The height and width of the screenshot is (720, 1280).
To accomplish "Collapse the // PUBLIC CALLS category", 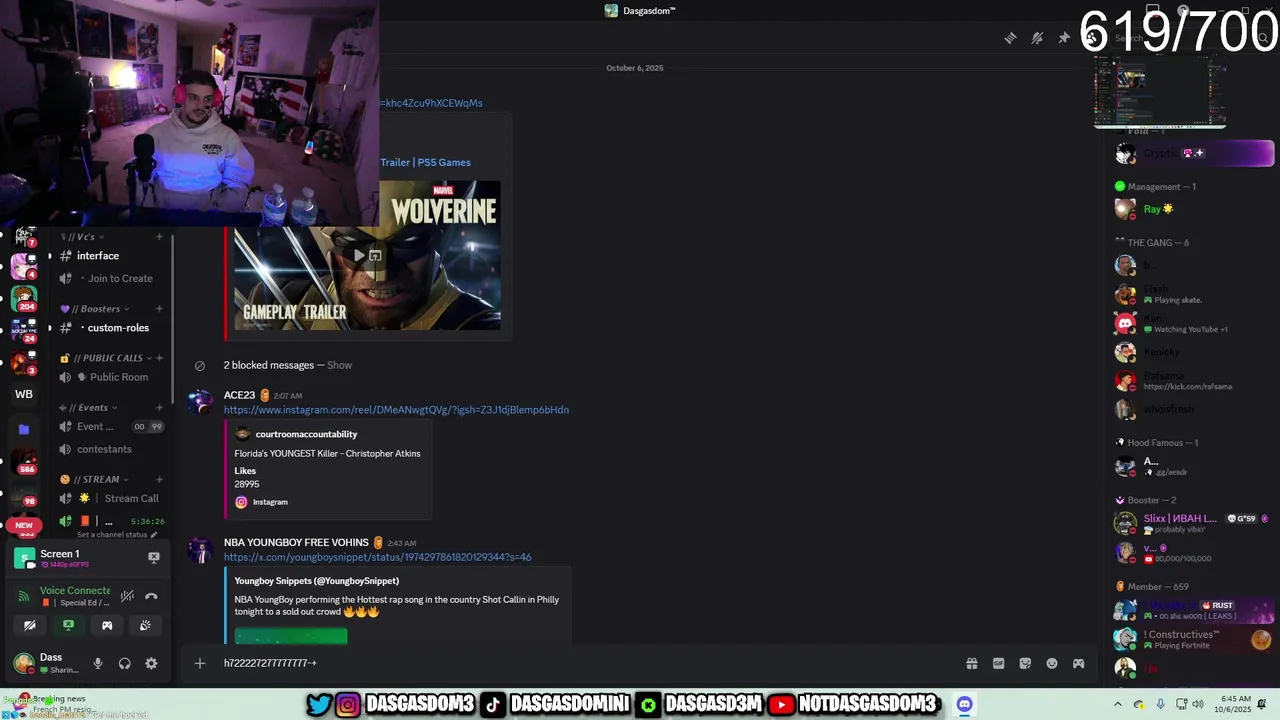I will tap(105, 358).
